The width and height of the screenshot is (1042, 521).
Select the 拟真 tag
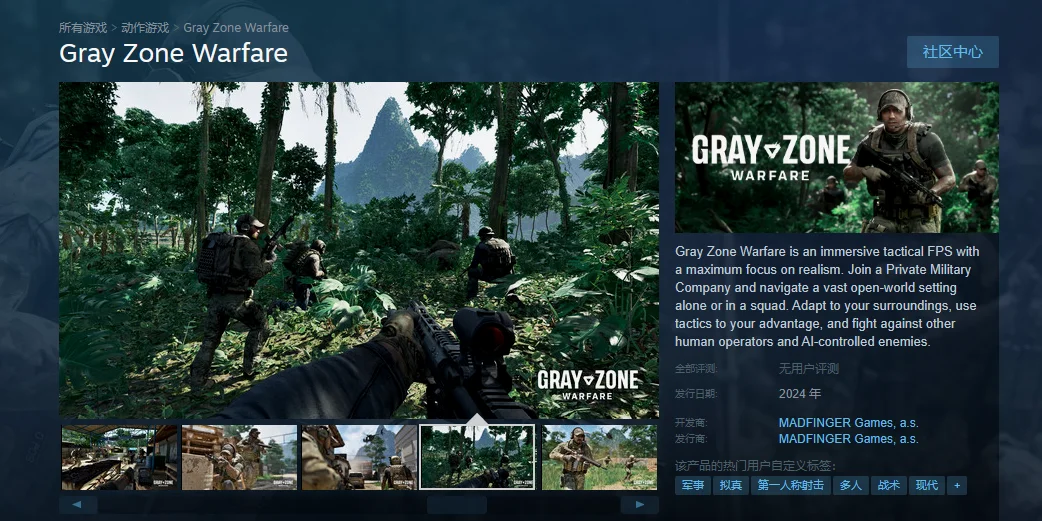731,486
